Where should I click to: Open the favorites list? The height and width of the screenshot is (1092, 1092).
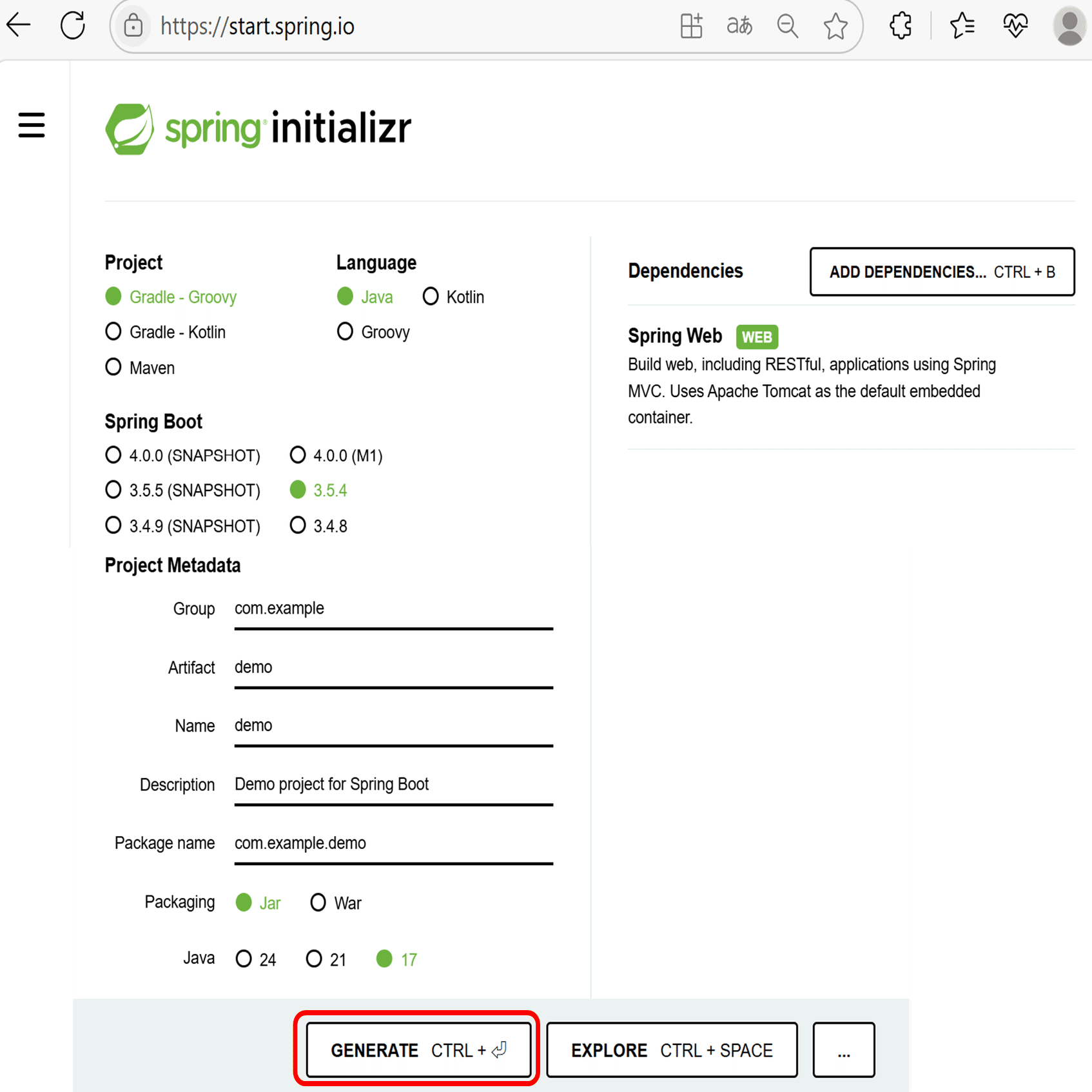click(x=962, y=26)
